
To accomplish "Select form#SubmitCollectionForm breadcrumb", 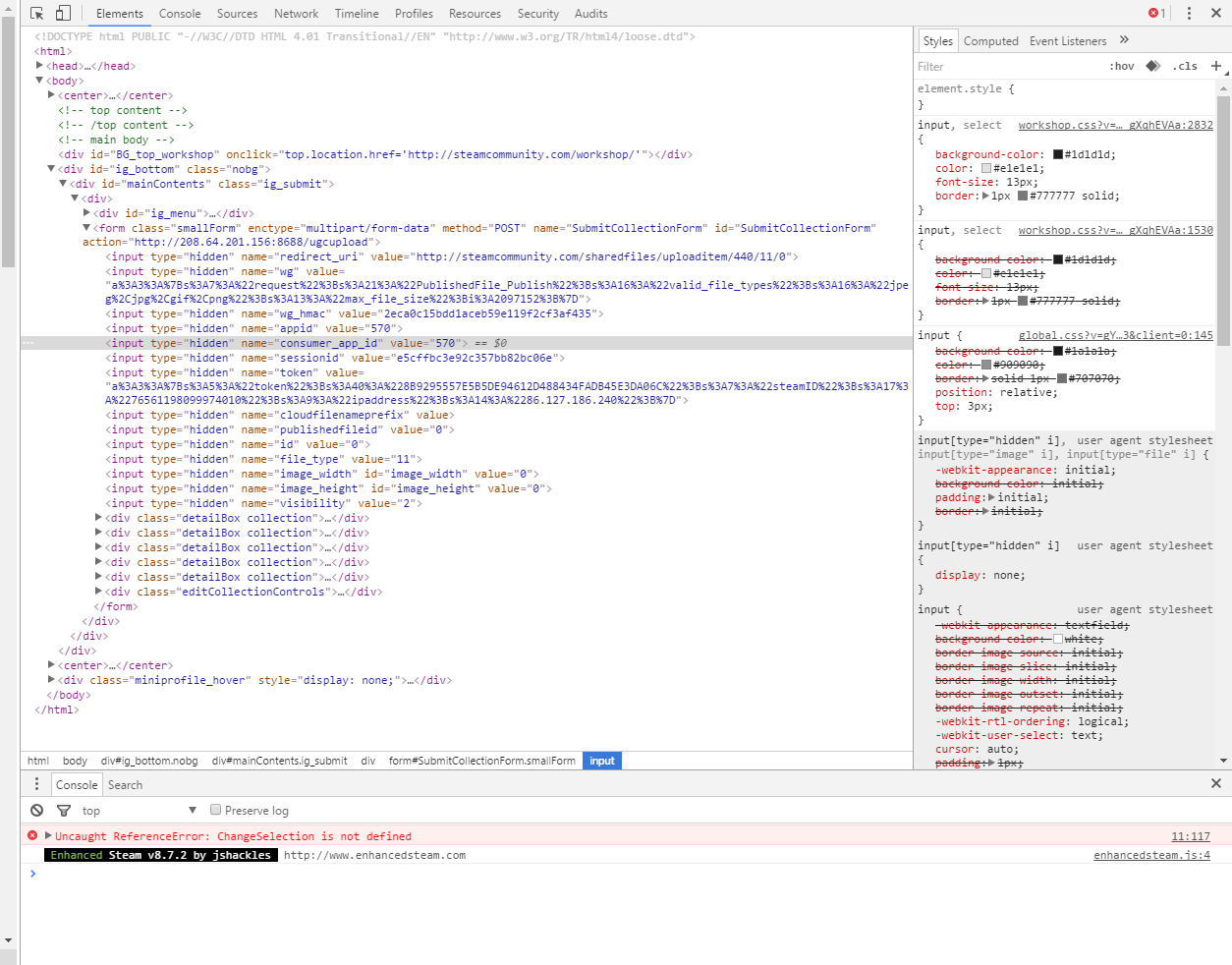I will point(482,761).
